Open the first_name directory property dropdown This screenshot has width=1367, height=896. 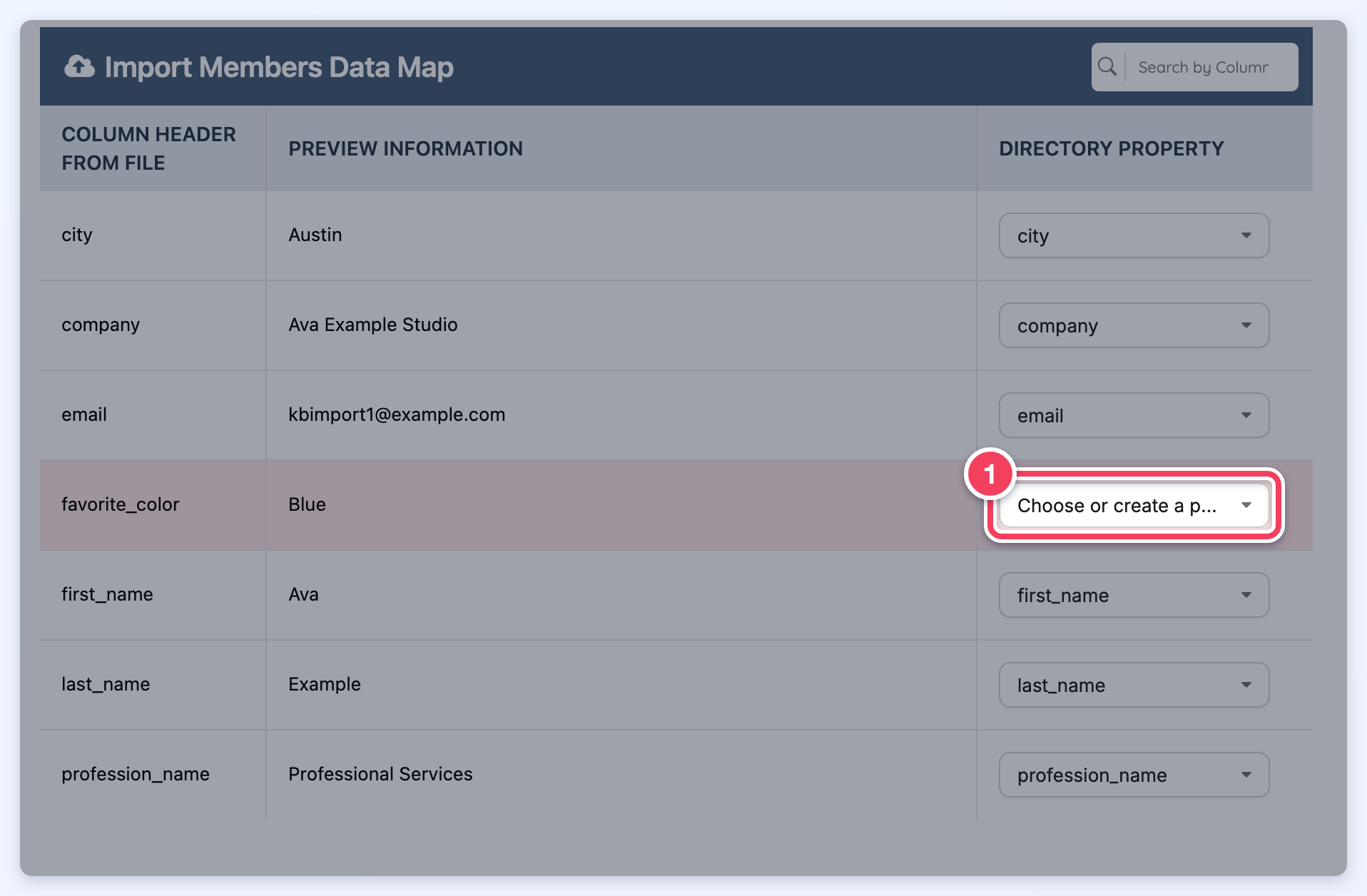click(x=1134, y=595)
